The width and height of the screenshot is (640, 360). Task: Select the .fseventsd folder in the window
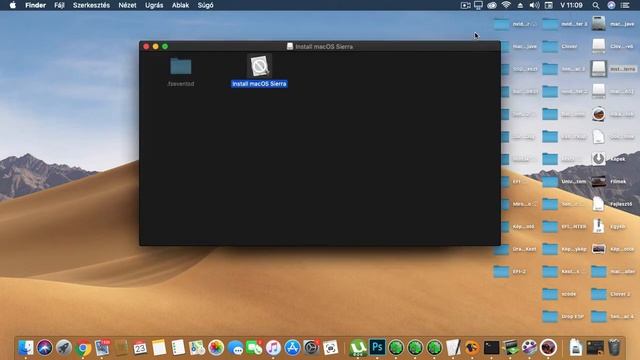coord(181,66)
